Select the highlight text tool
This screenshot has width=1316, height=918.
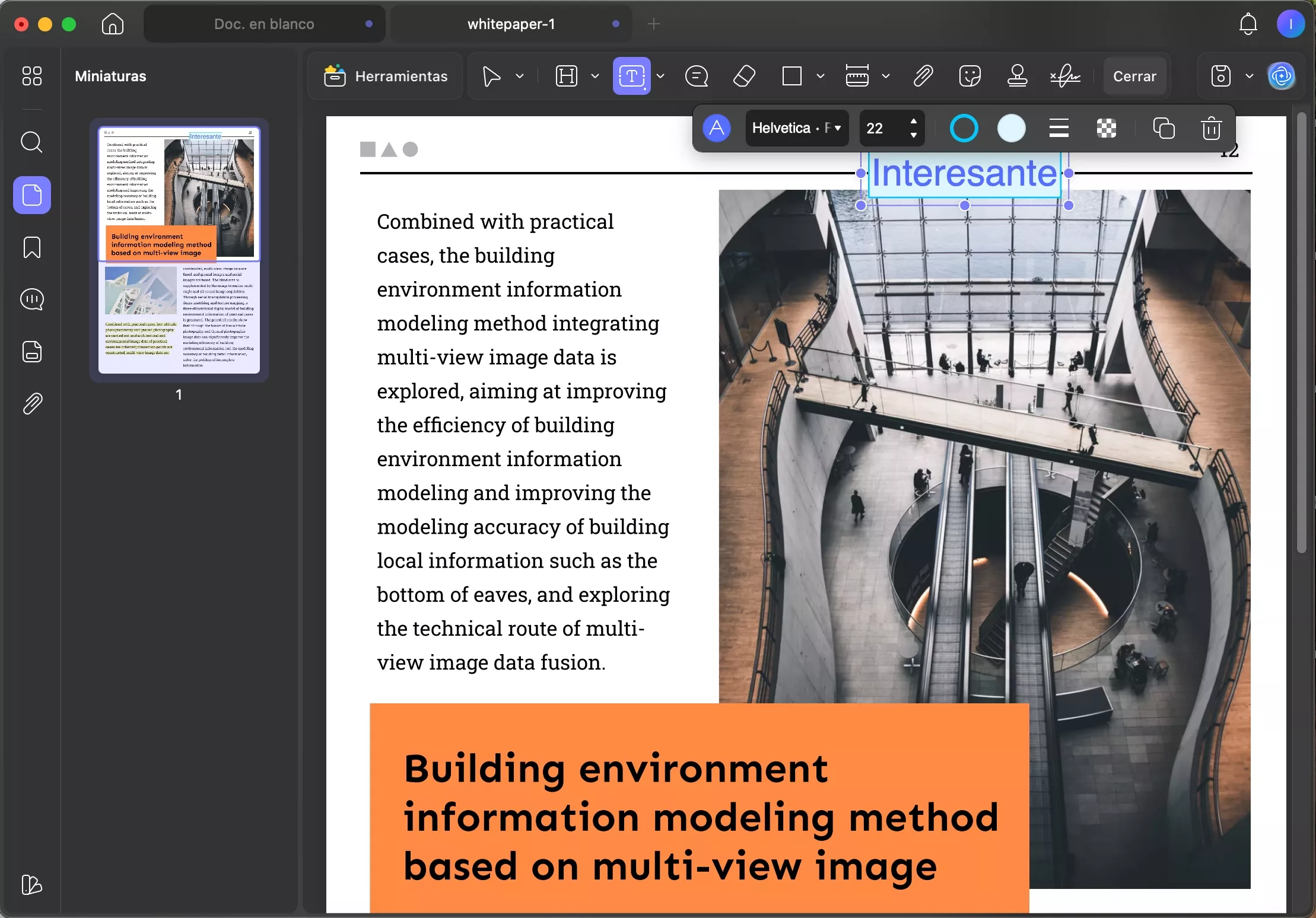pos(567,76)
